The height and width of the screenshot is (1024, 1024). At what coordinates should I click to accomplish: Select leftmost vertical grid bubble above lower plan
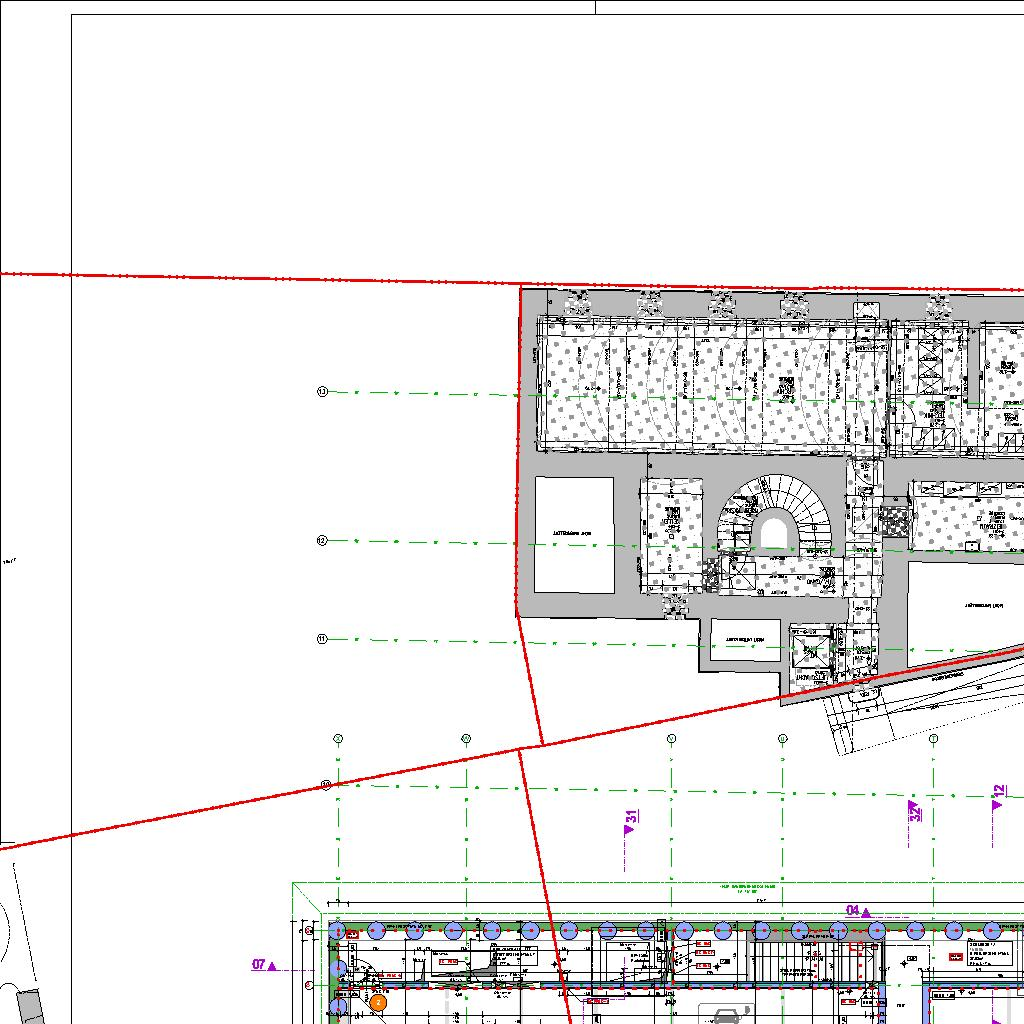click(x=338, y=739)
